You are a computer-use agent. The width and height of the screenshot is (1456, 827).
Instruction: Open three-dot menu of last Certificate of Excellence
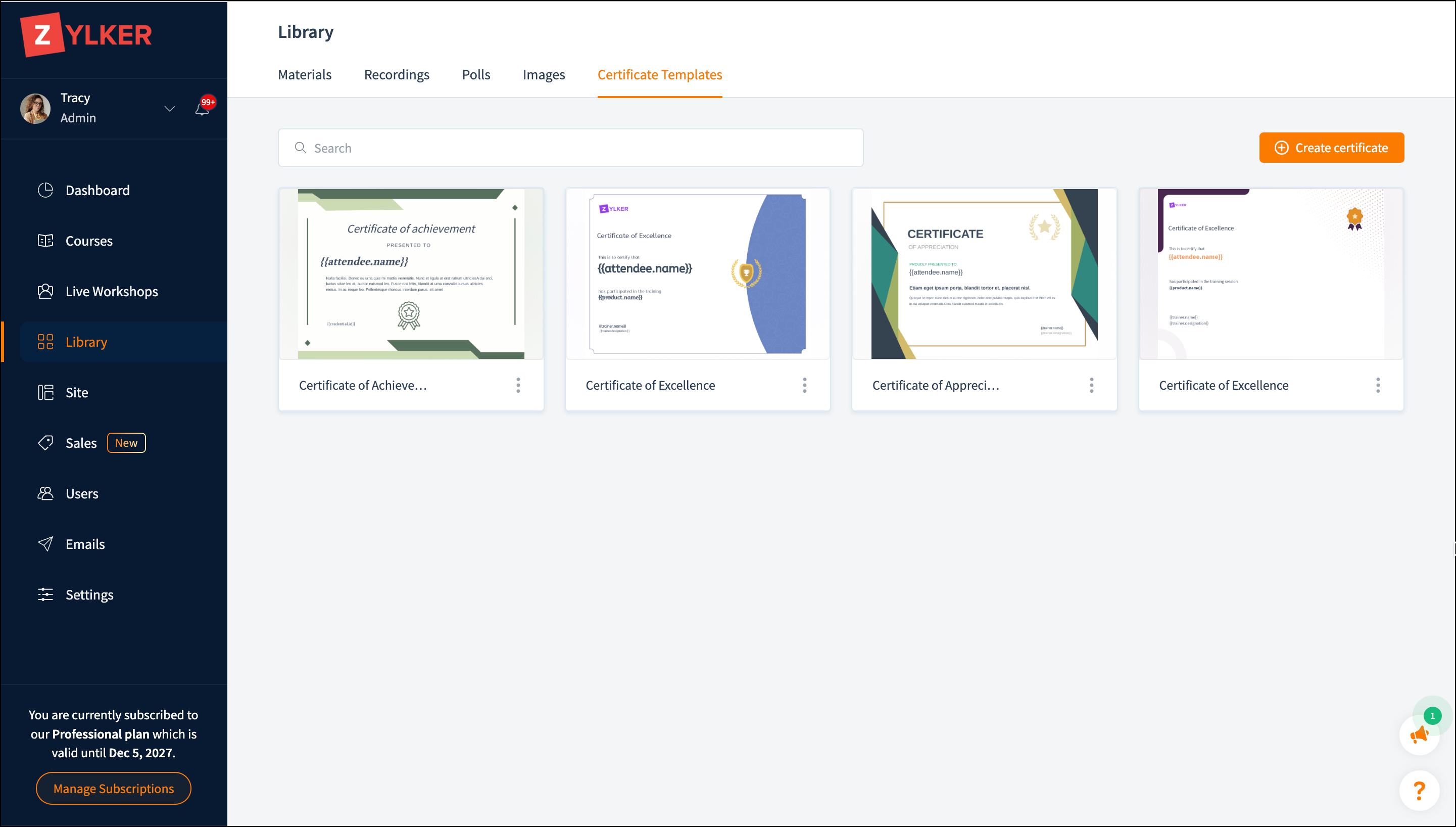pos(1378,385)
